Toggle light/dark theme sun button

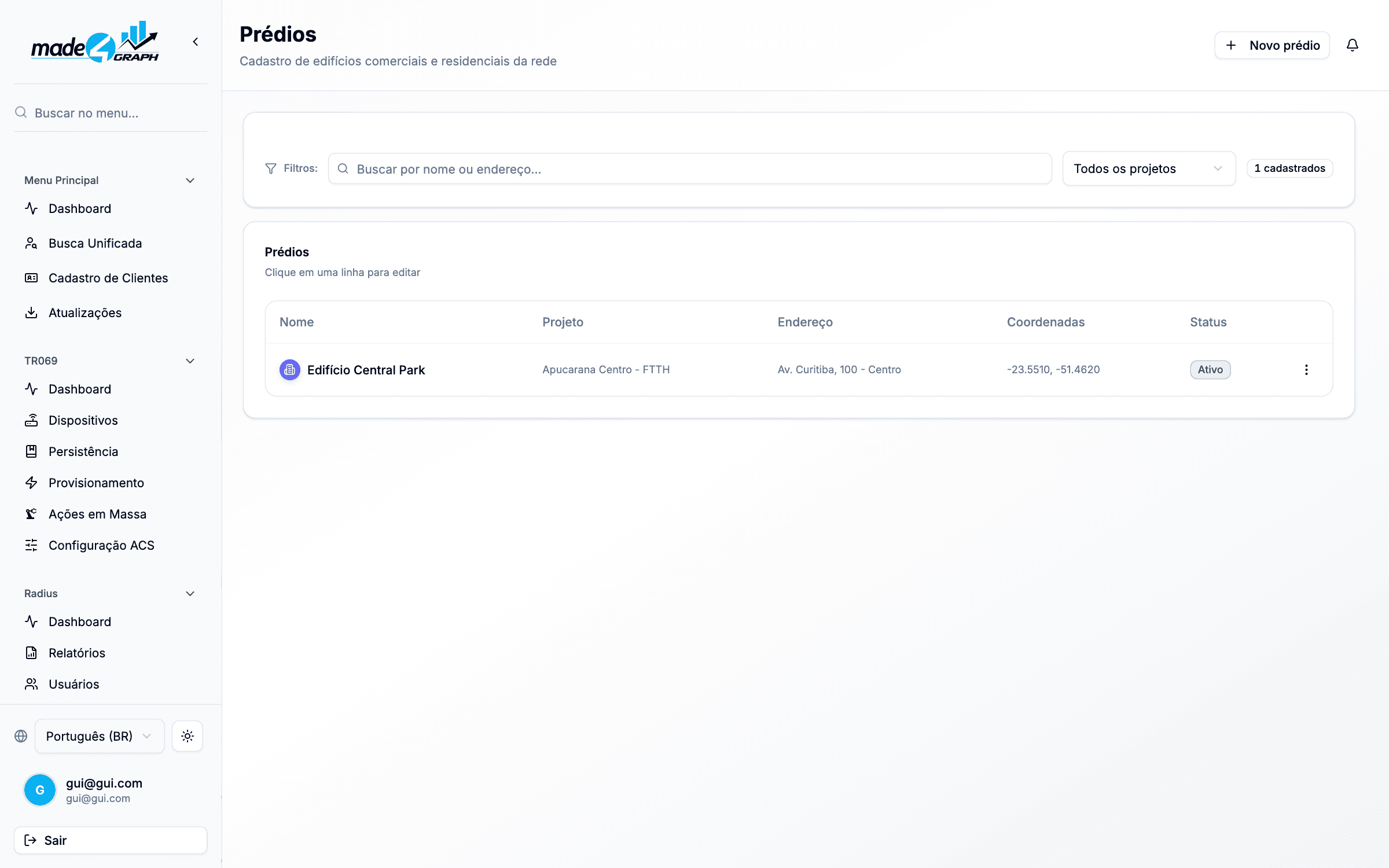click(x=188, y=736)
